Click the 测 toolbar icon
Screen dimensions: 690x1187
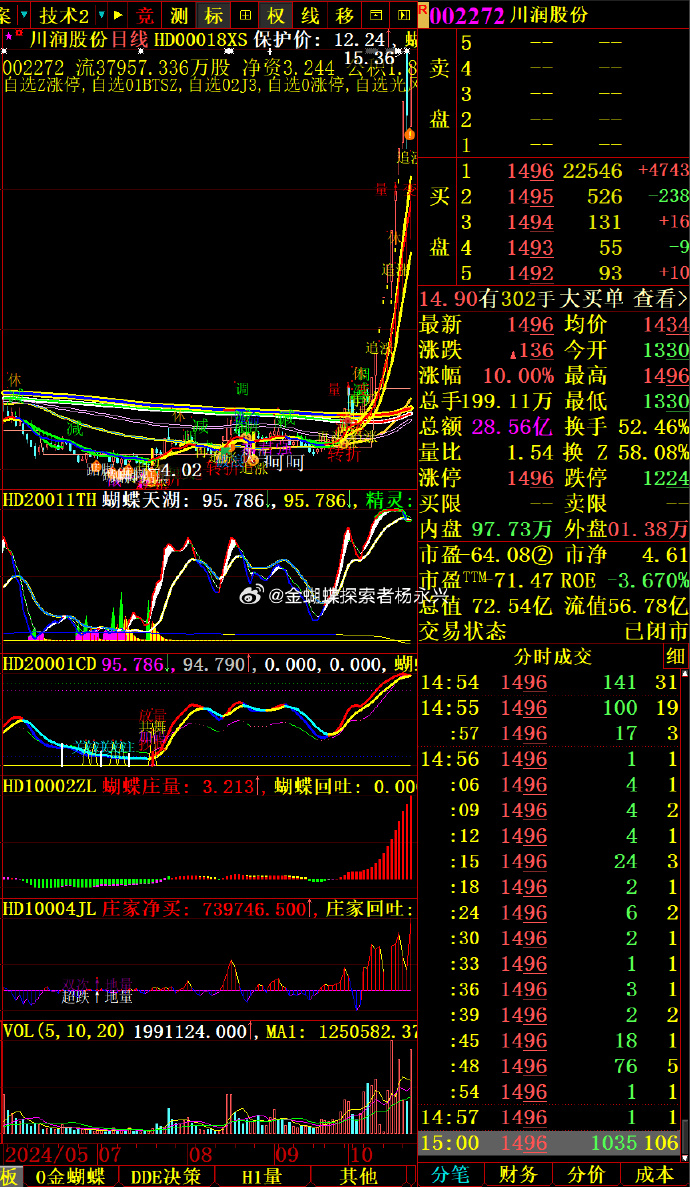179,15
